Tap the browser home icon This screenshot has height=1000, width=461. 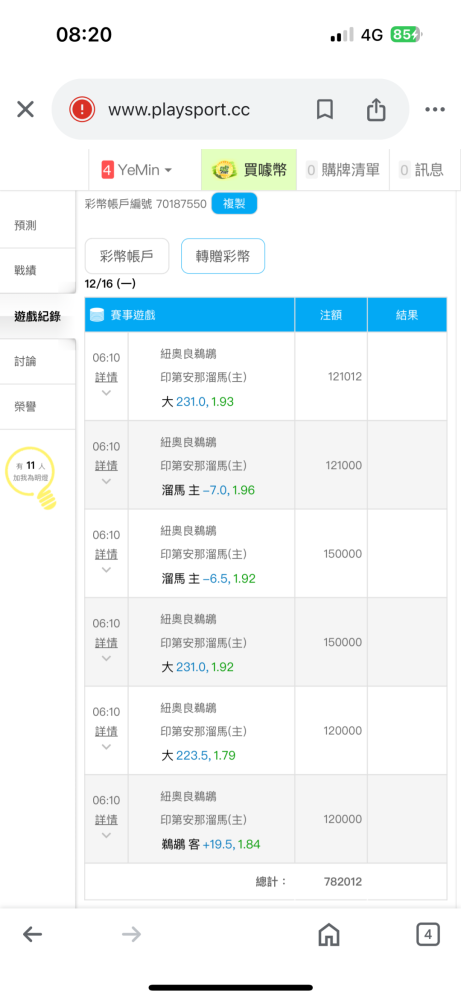(328, 935)
